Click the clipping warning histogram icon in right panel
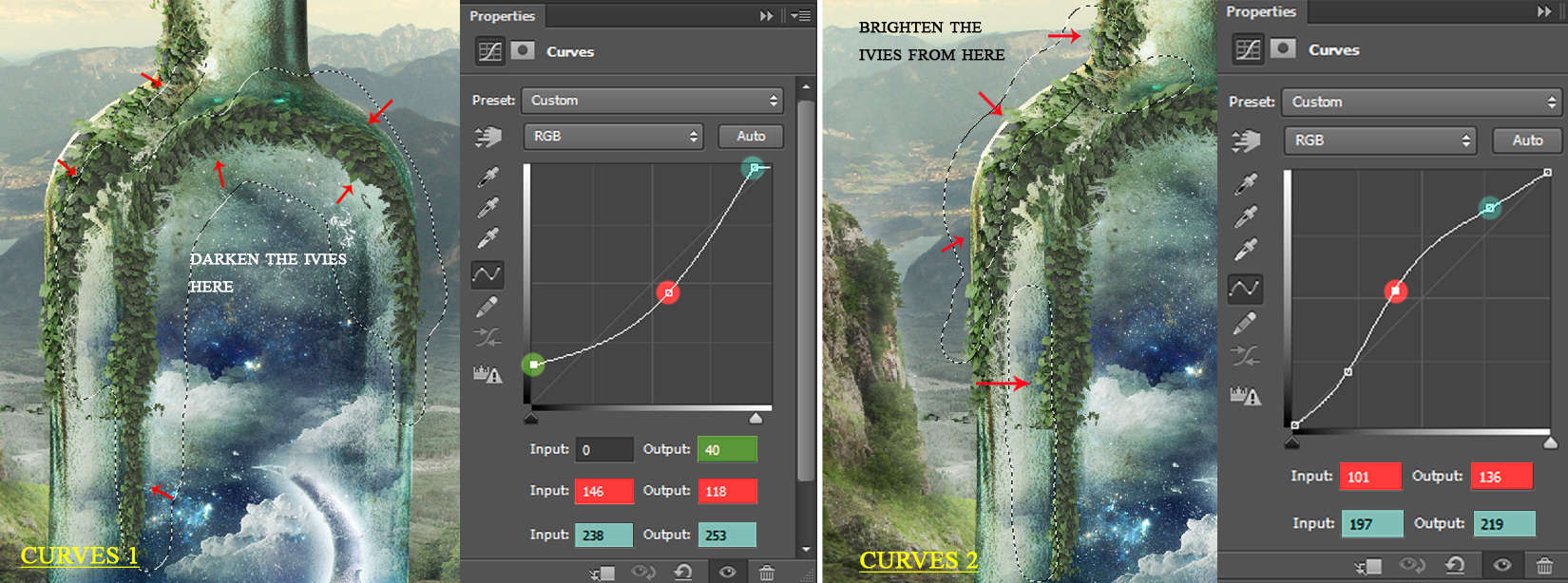 (x=1245, y=396)
